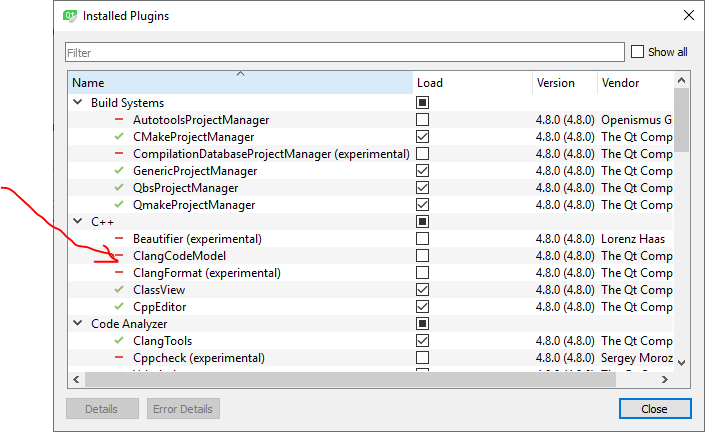The image size is (705, 432).
Task: Select the CppEditor plugin name
Action: pyautogui.click(x=159, y=307)
